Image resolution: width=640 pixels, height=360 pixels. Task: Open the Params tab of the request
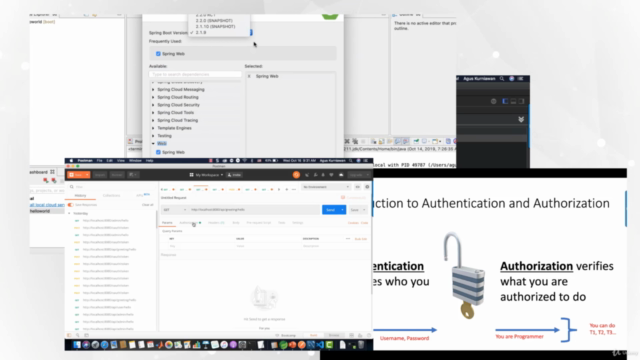coord(167,223)
